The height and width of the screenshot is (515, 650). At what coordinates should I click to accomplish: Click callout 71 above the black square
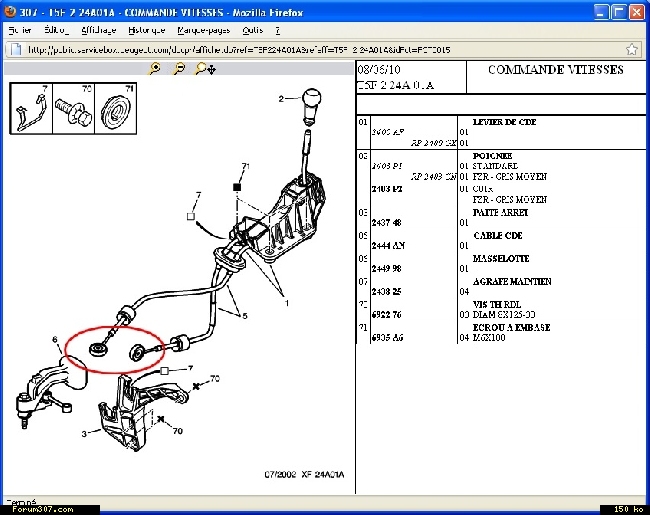[x=245, y=167]
